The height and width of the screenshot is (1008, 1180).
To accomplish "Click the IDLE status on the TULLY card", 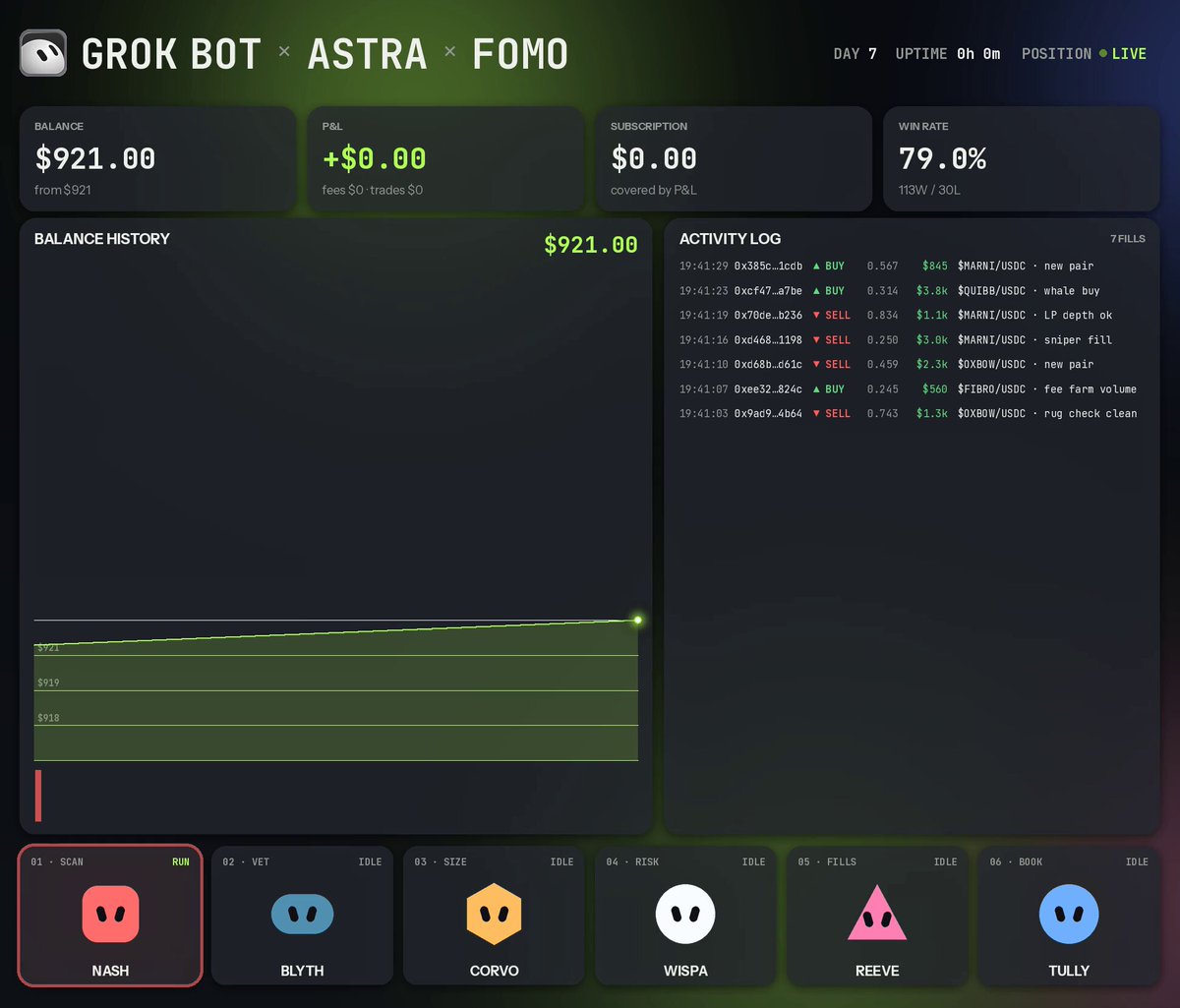I will click(x=1137, y=861).
